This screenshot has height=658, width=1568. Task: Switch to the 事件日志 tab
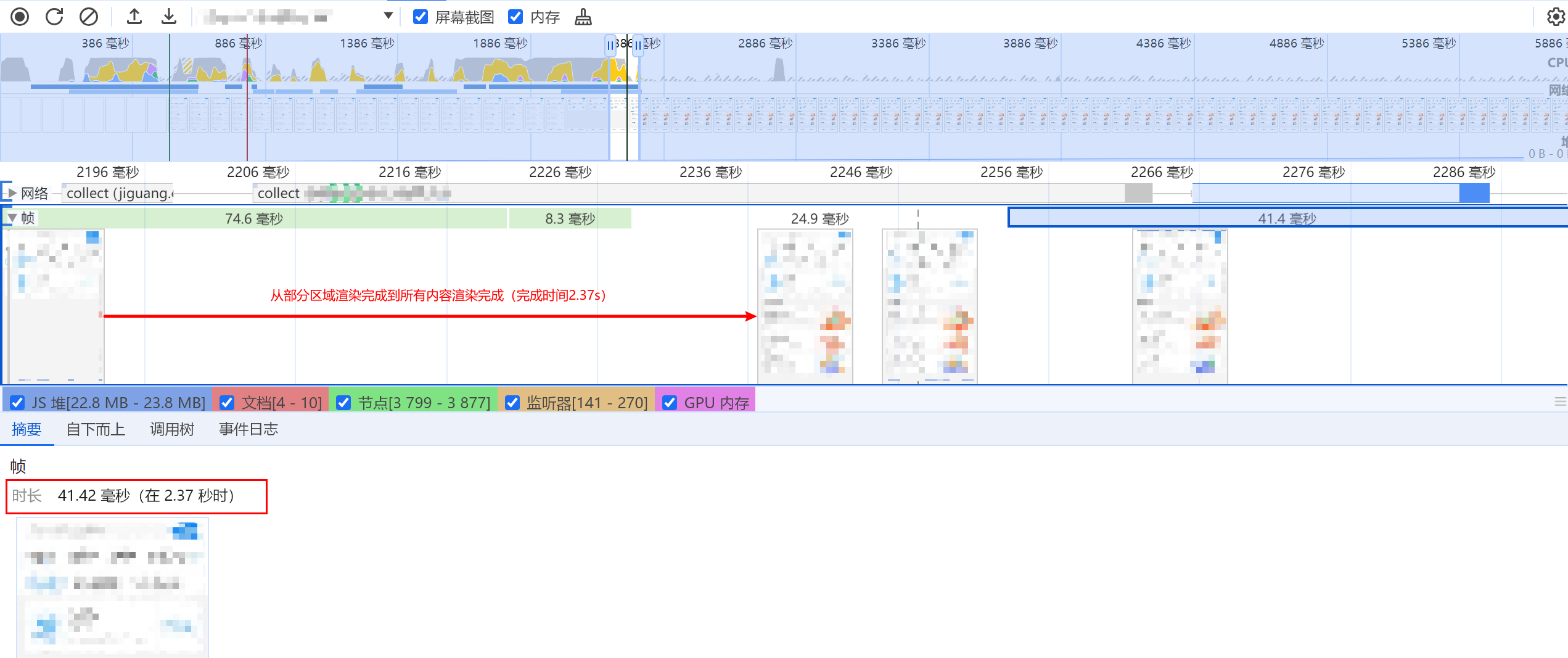(x=248, y=429)
